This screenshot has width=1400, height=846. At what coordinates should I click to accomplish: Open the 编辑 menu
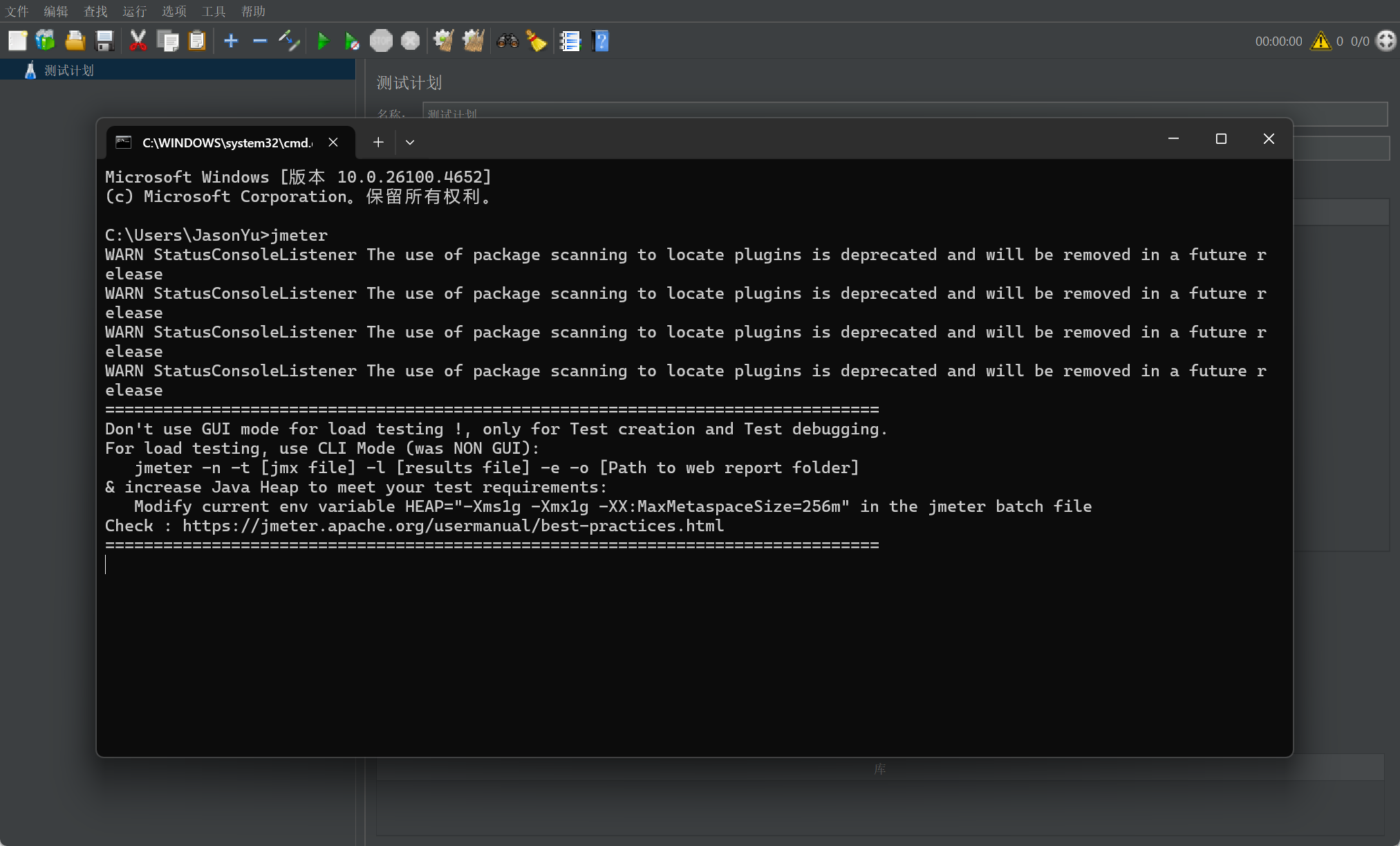point(56,11)
